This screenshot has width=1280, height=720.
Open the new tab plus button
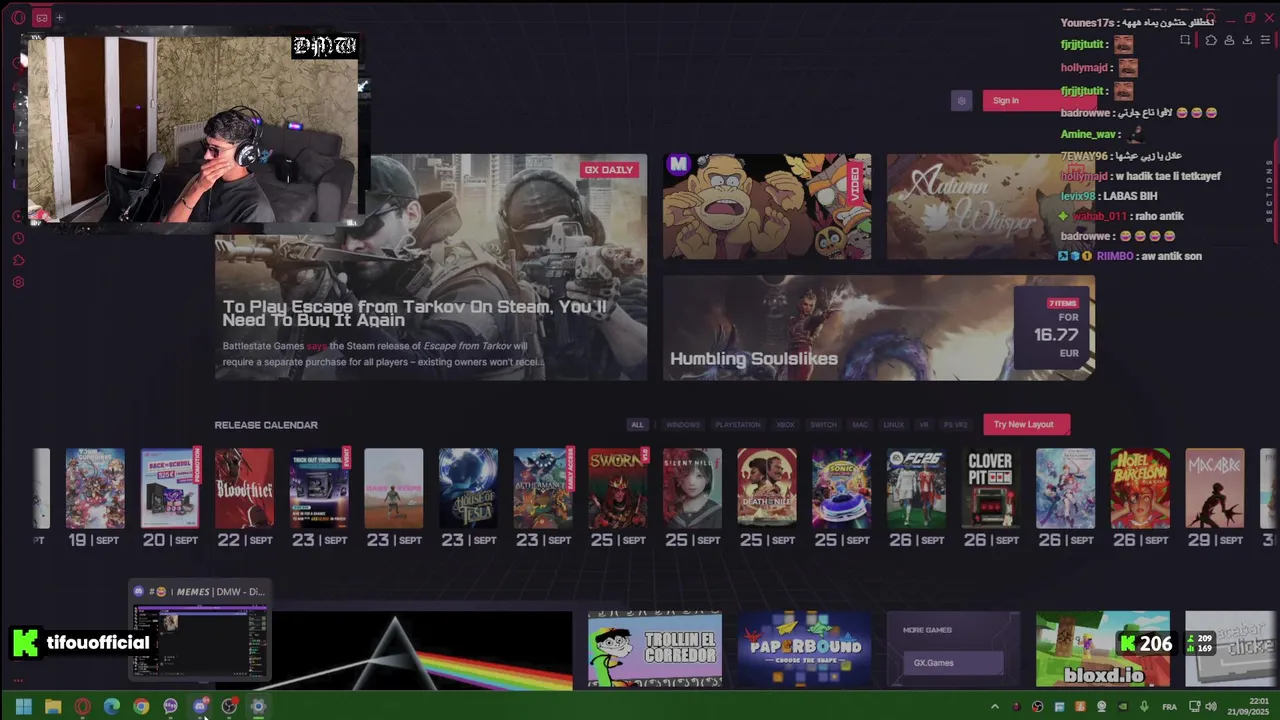59,17
